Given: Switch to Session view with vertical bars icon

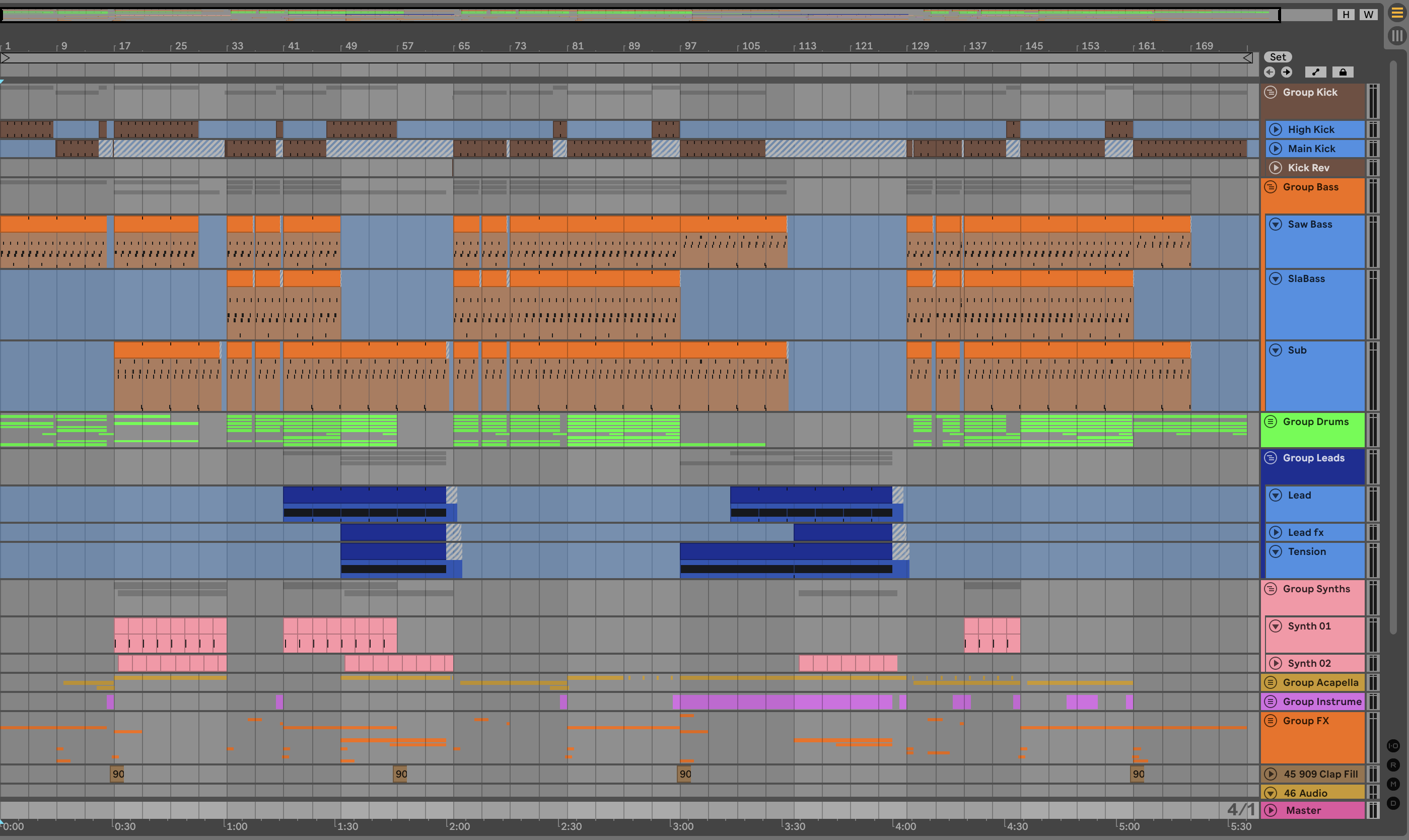Looking at the screenshot, I should click(x=1397, y=36).
